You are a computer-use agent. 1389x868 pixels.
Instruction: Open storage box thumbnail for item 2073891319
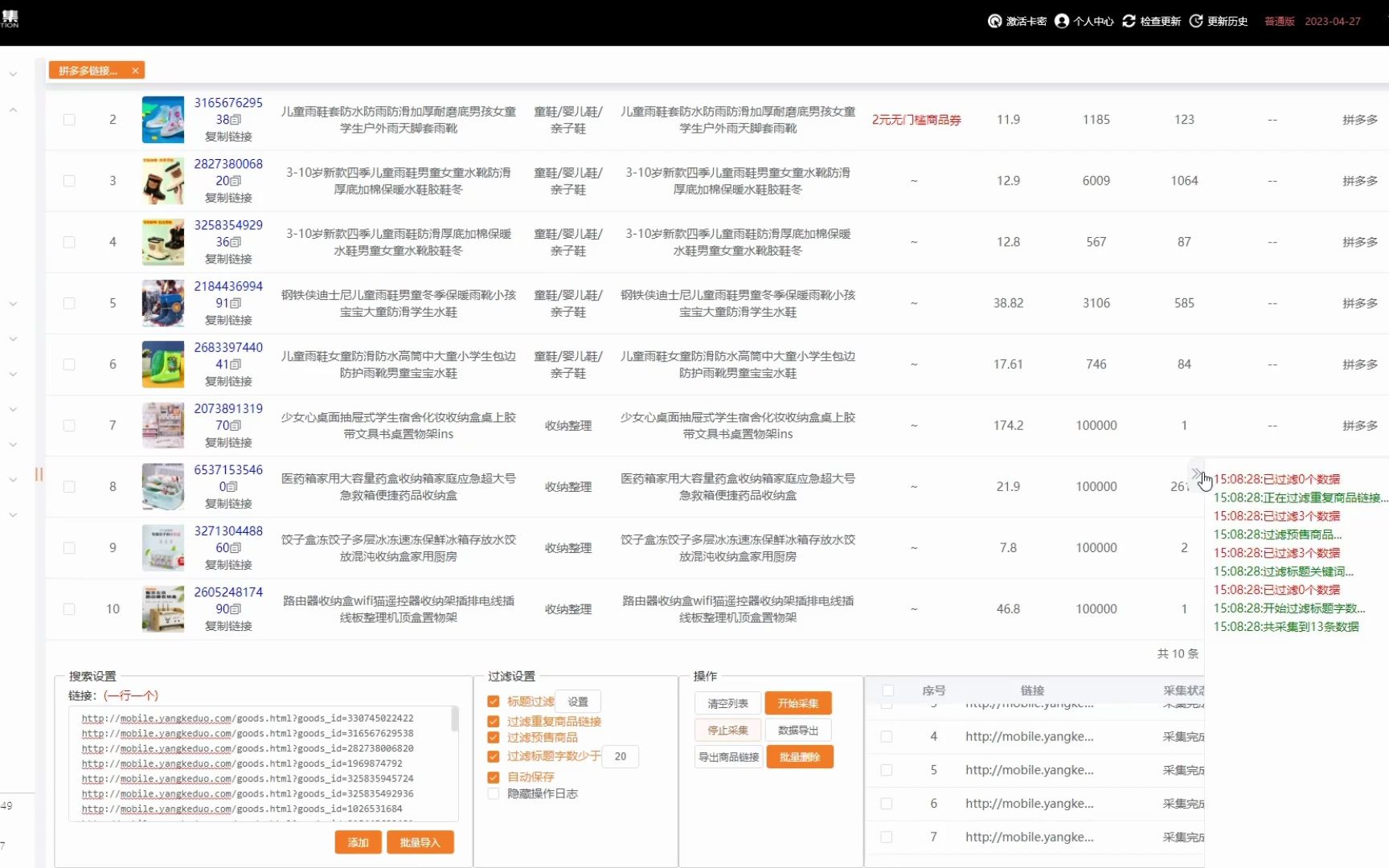pos(163,425)
